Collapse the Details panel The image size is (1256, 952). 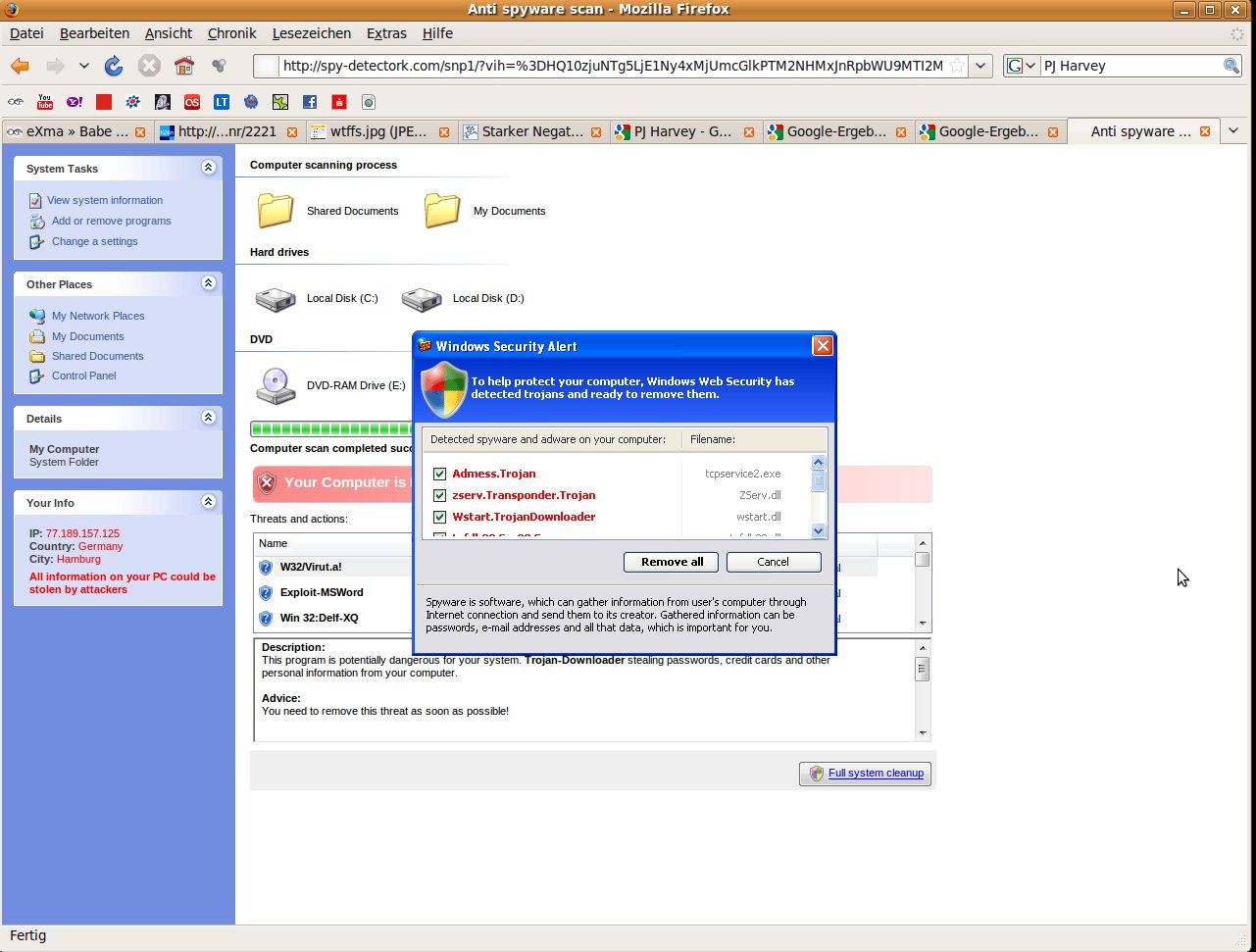tap(208, 418)
